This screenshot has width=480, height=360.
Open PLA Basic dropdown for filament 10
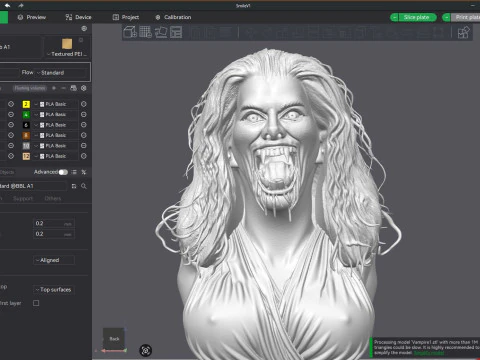tap(56, 146)
